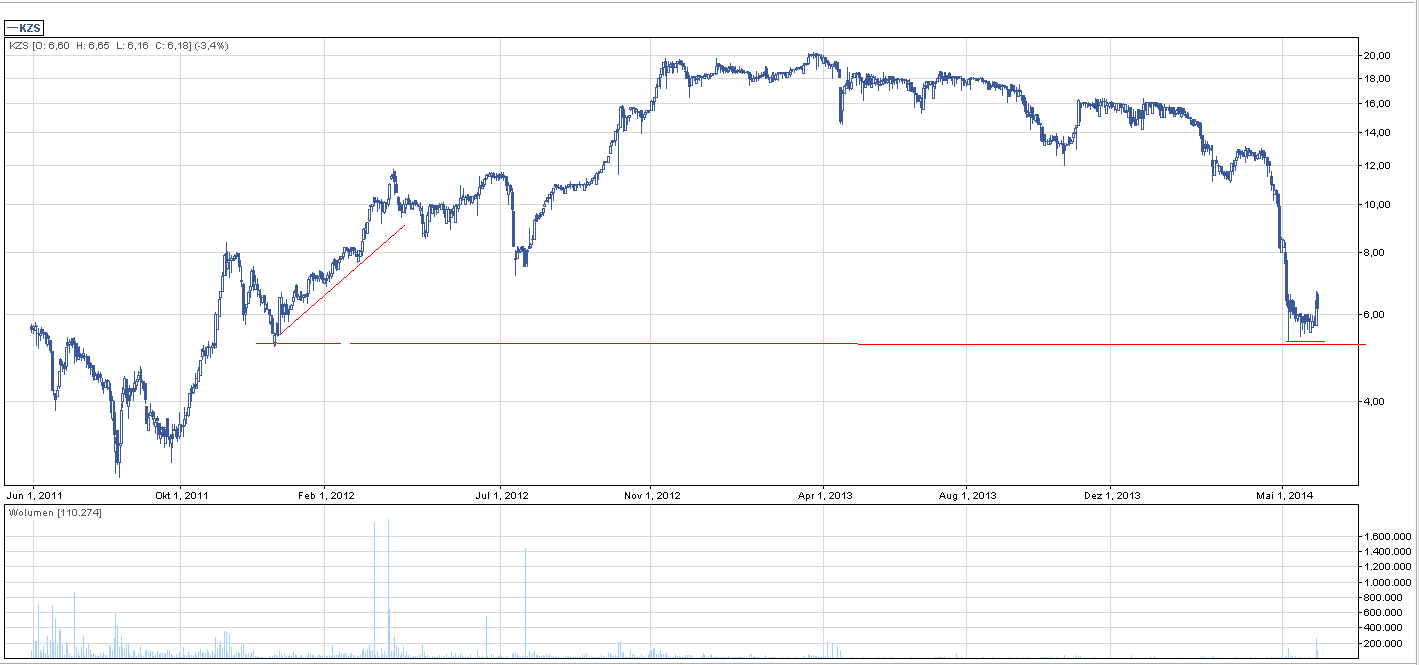Click the Apr 1, 2013 date label
The height and width of the screenshot is (665, 1420).
click(824, 495)
